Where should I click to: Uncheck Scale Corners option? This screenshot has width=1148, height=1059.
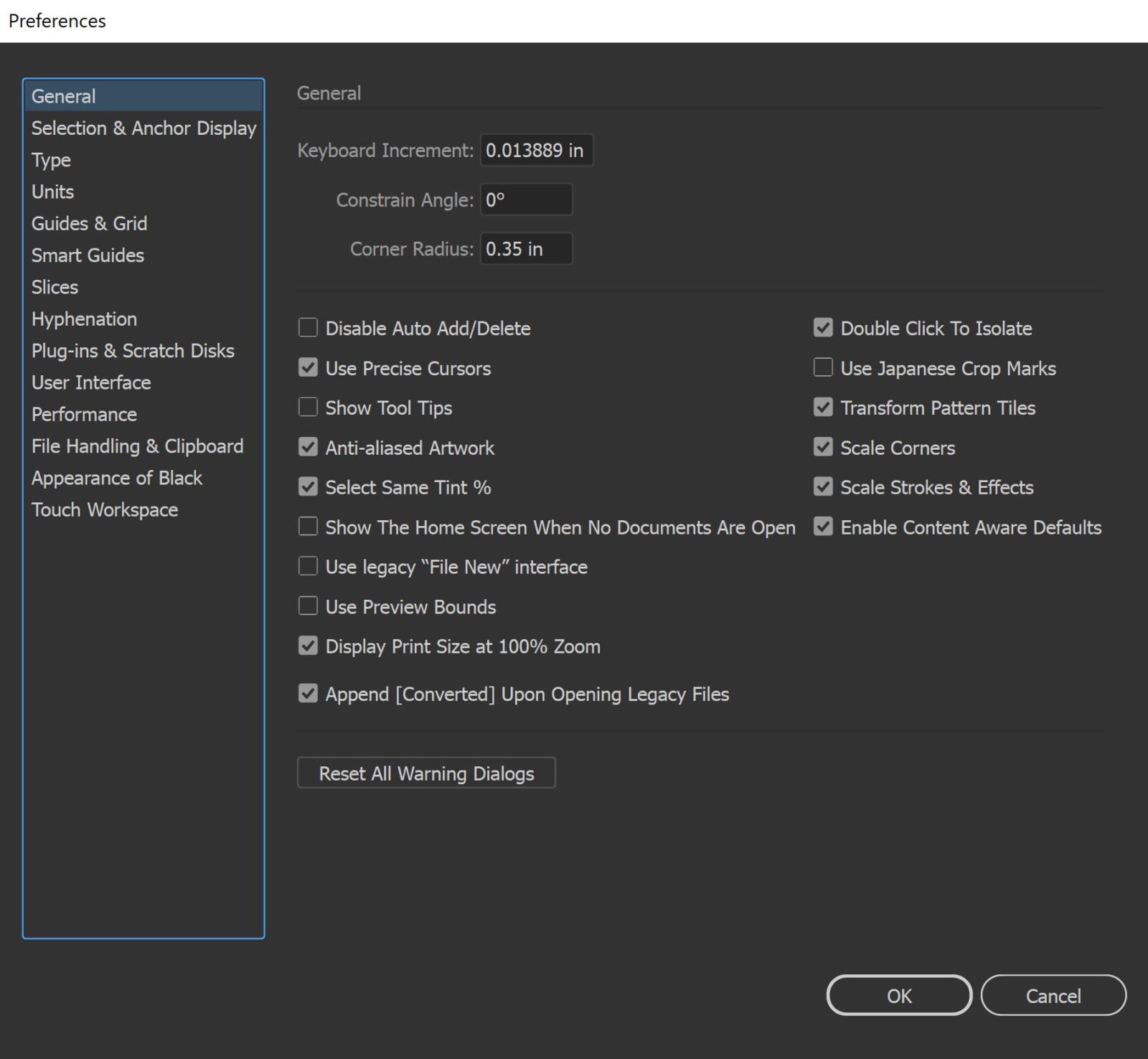point(823,448)
